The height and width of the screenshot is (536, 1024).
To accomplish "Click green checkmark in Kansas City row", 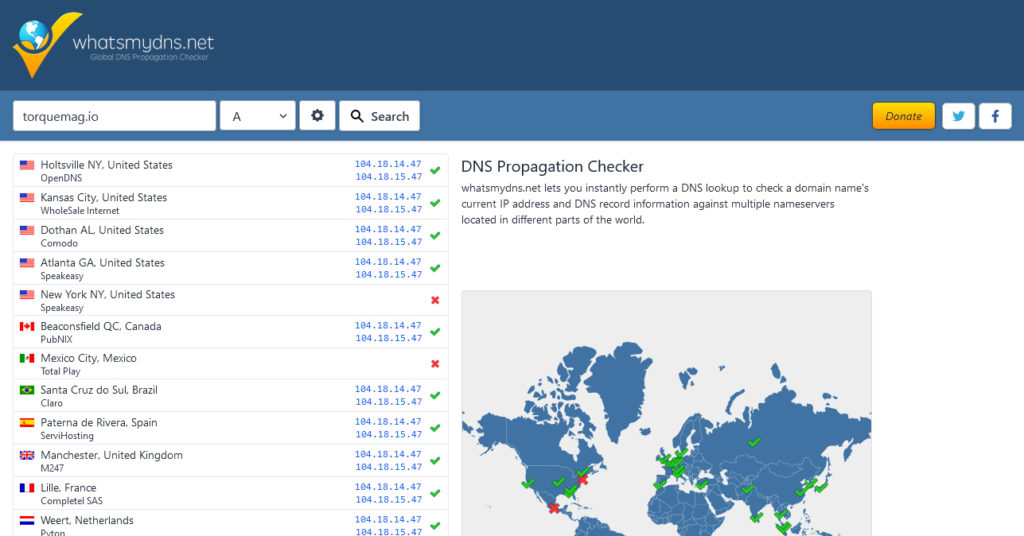I will tap(435, 203).
